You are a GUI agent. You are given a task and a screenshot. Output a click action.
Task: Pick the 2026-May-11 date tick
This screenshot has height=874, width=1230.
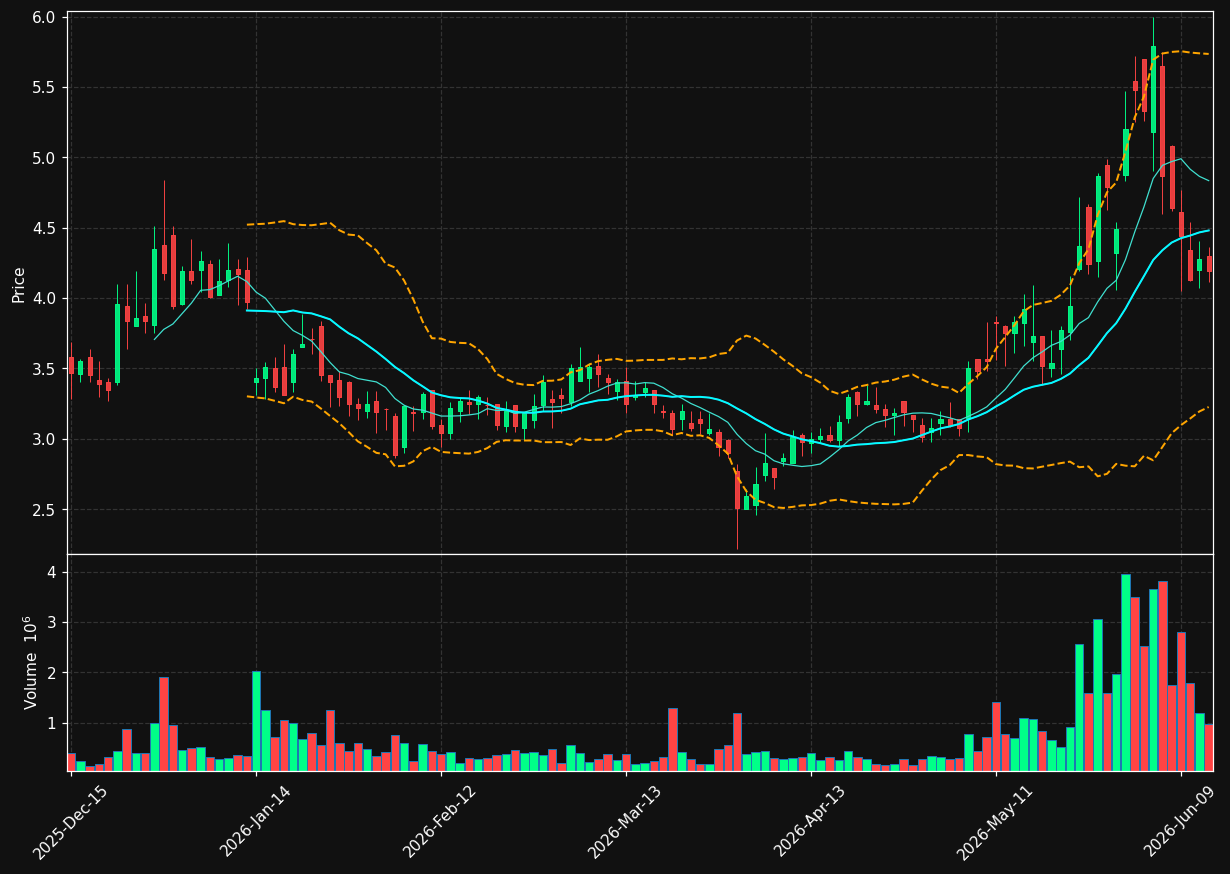click(995, 822)
